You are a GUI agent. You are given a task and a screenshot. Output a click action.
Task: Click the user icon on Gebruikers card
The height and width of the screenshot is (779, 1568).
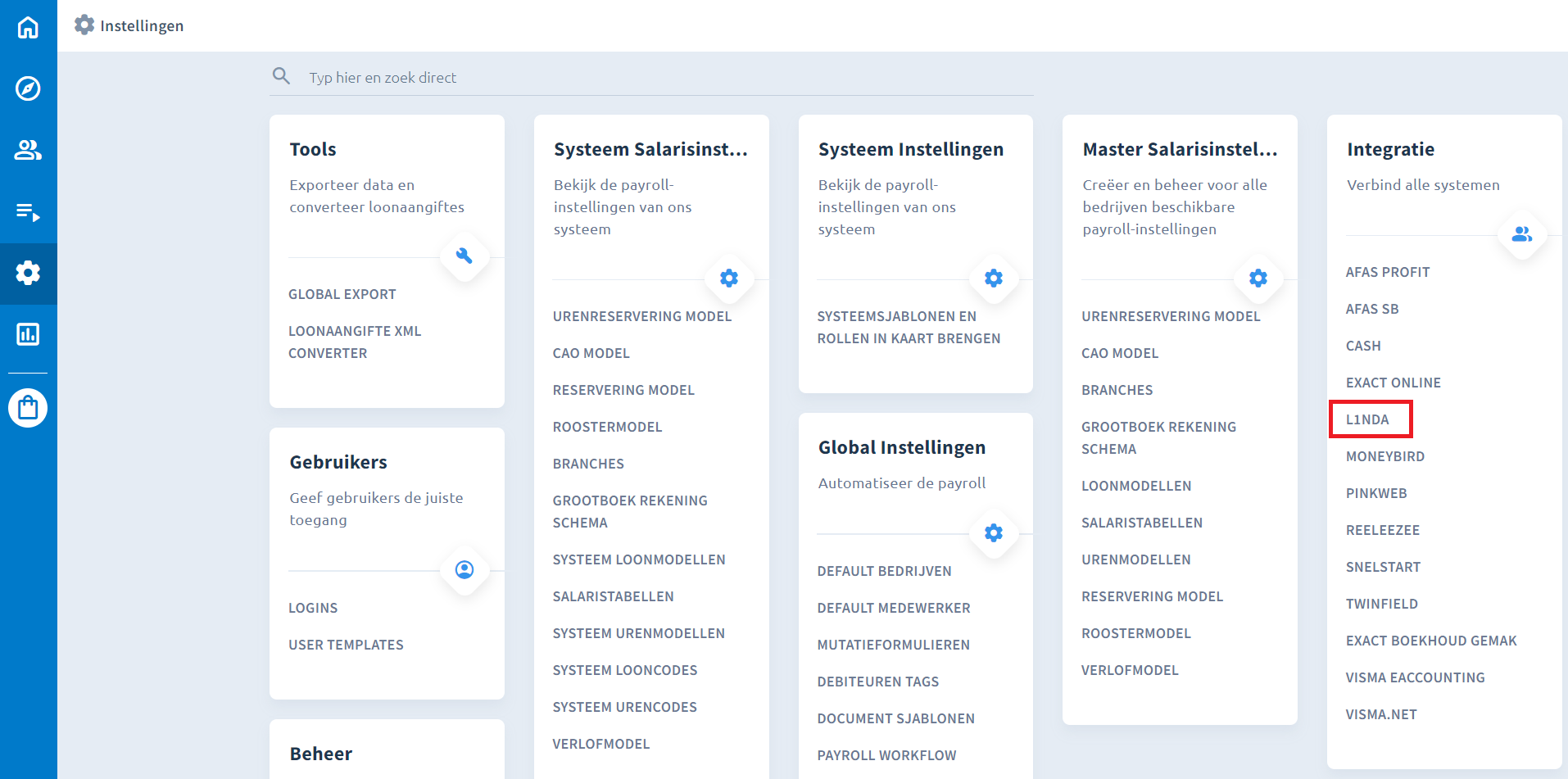[465, 569]
